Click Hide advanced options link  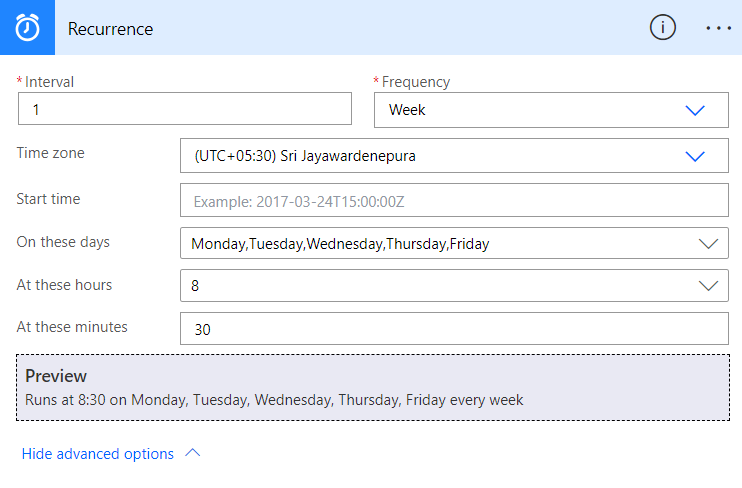click(98, 454)
